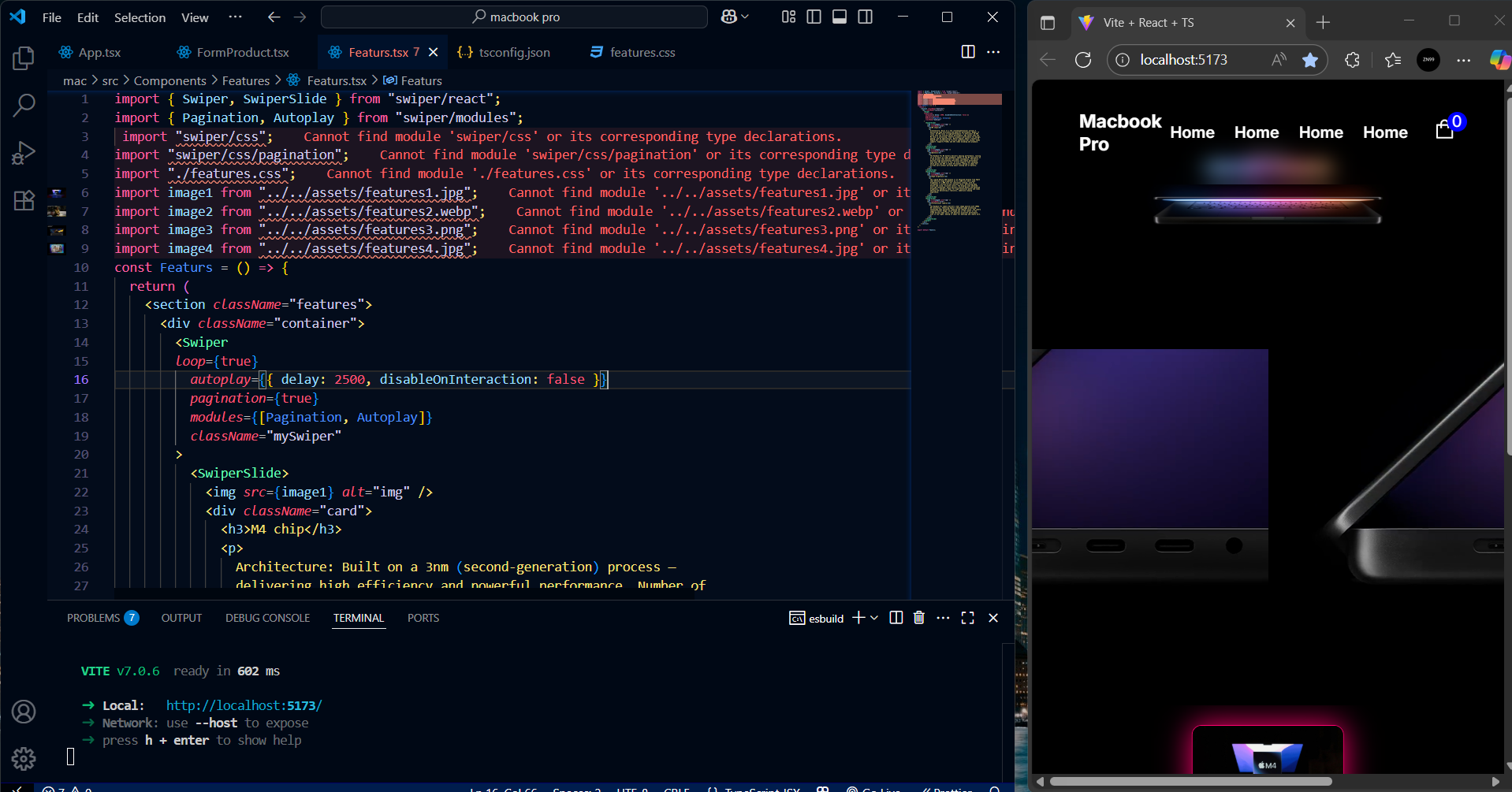Show the OUTPUT panel tab
This screenshot has width=1512, height=792.
(x=181, y=618)
